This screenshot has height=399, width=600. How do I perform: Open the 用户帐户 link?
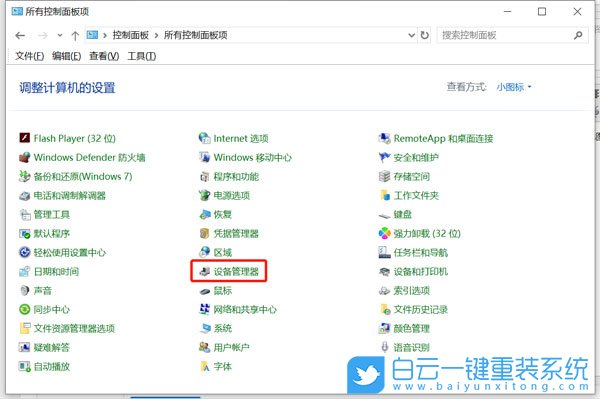click(232, 347)
